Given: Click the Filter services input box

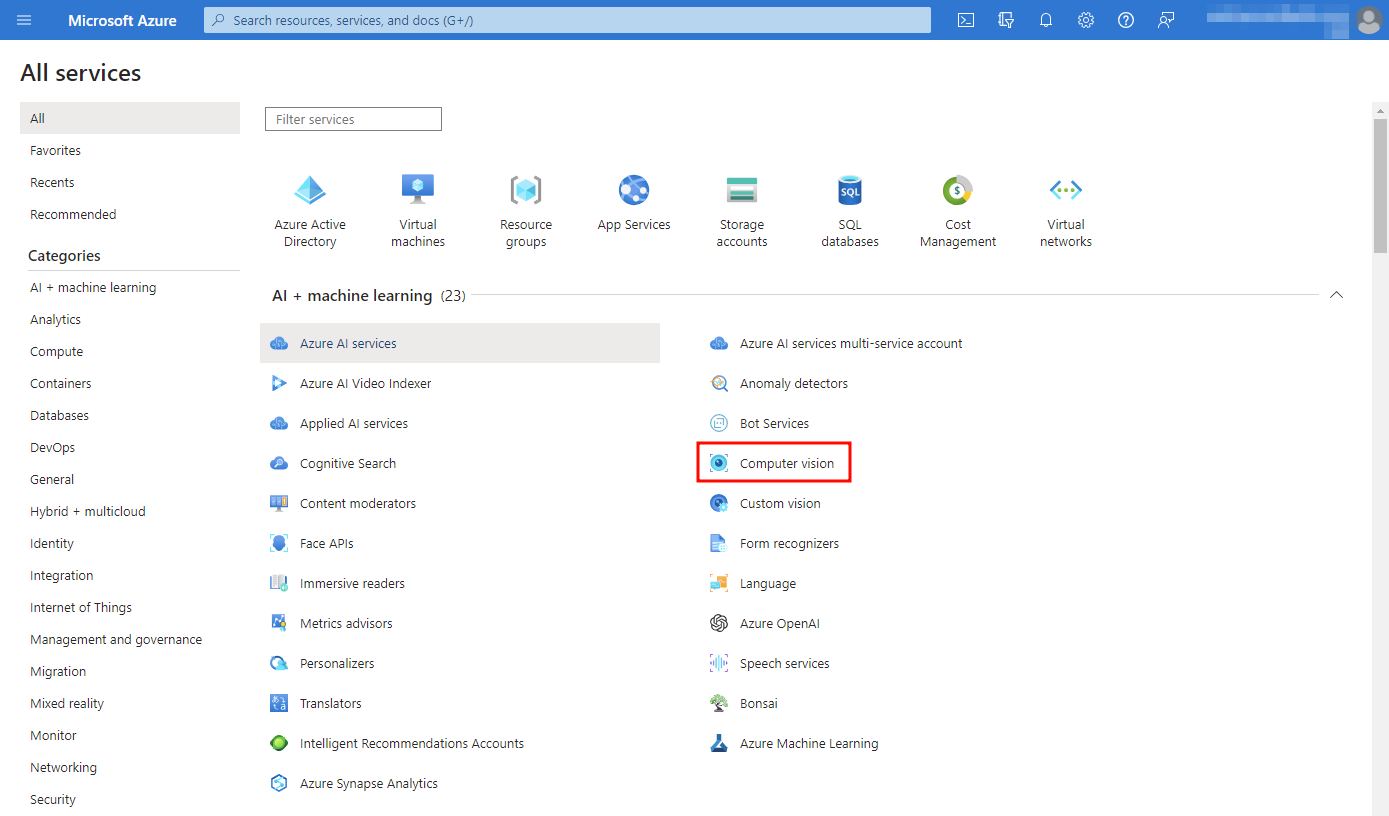Looking at the screenshot, I should click(353, 119).
